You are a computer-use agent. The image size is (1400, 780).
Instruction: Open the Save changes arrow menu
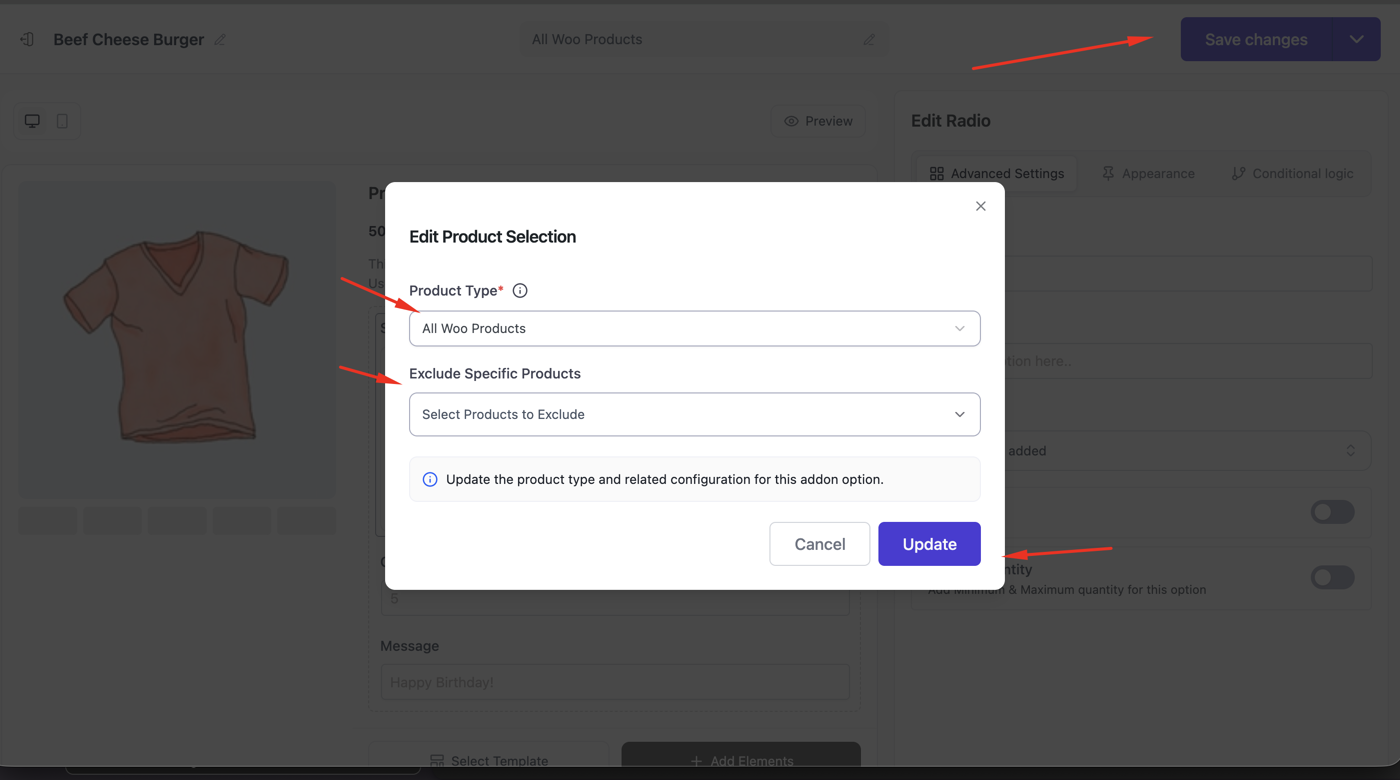coord(1357,40)
